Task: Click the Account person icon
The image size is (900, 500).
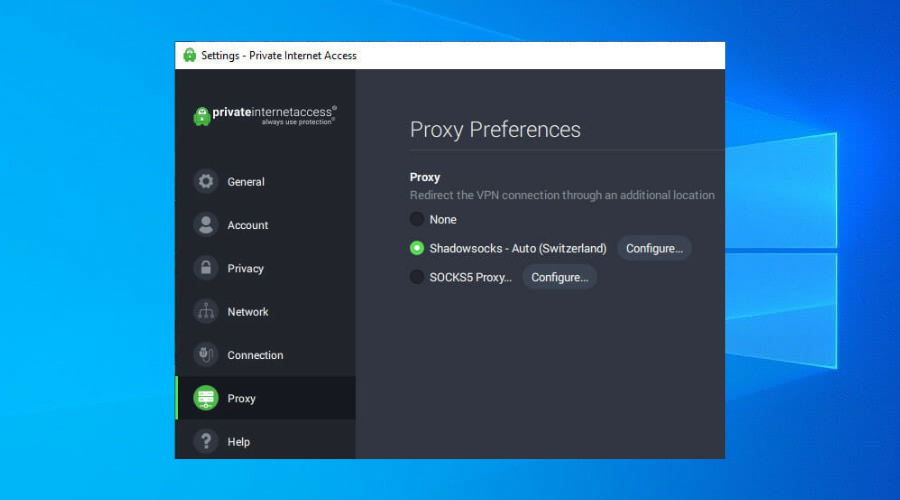Action: point(206,225)
